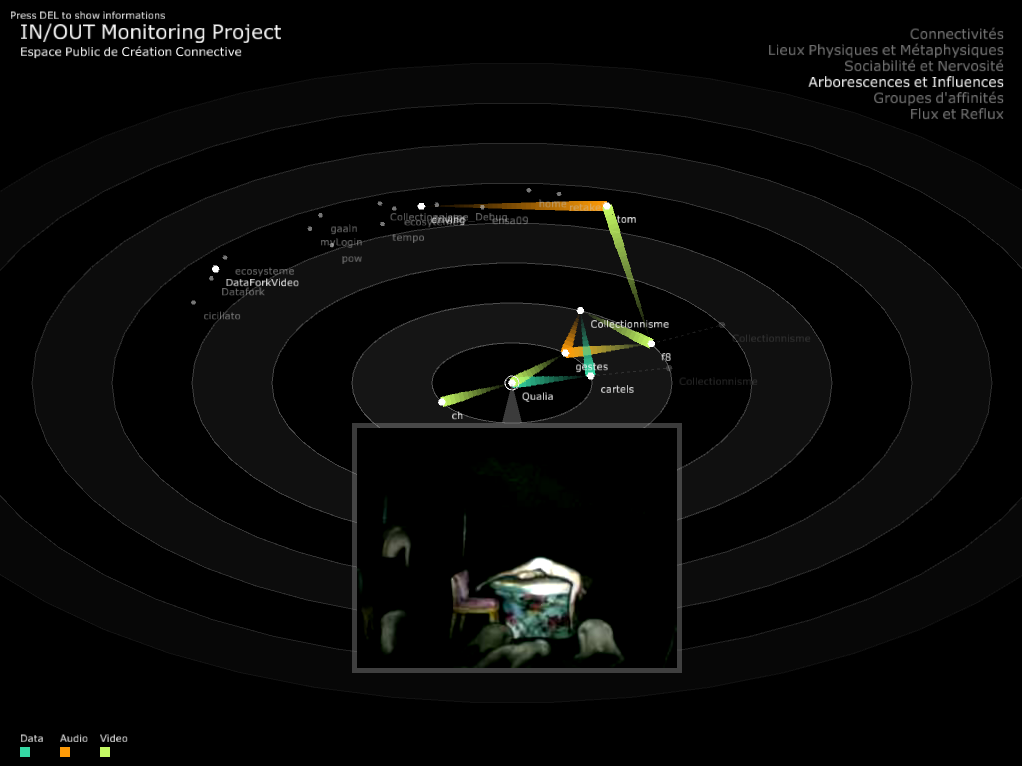Click the IN/OUT Monitoring Project title
The height and width of the screenshot is (766, 1022).
coord(150,32)
